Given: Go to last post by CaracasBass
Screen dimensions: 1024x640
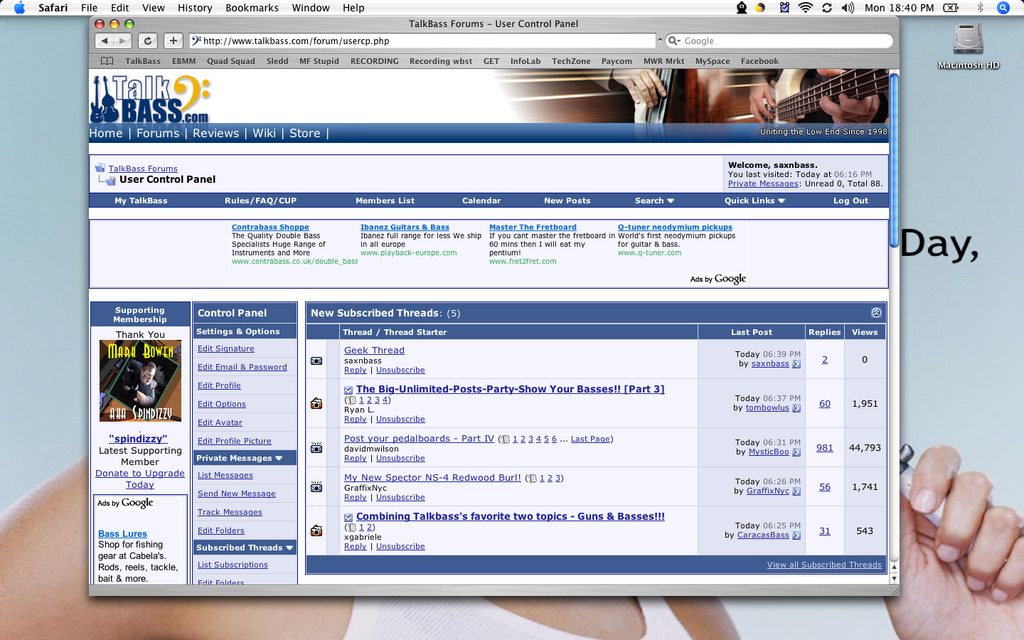Looking at the screenshot, I should coord(797,535).
